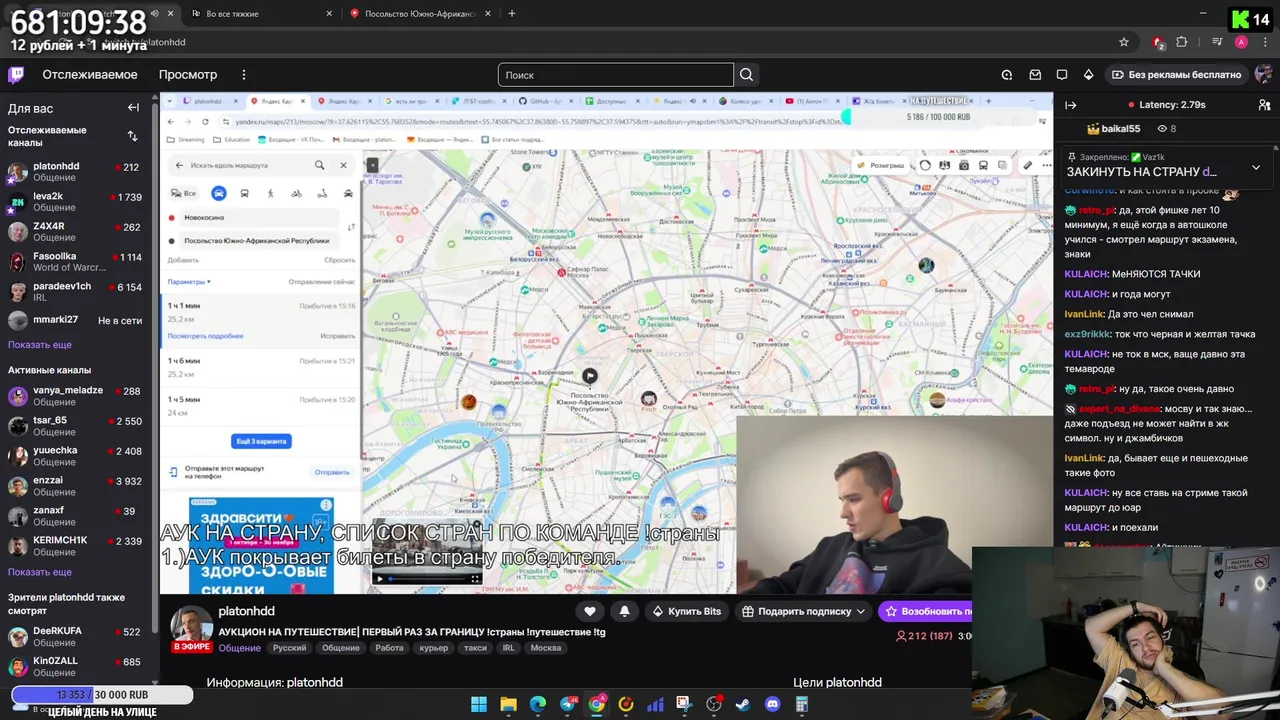The height and width of the screenshot is (720, 1280).
Task: Open the Twitch top-nav more options menu
Action: point(243,75)
